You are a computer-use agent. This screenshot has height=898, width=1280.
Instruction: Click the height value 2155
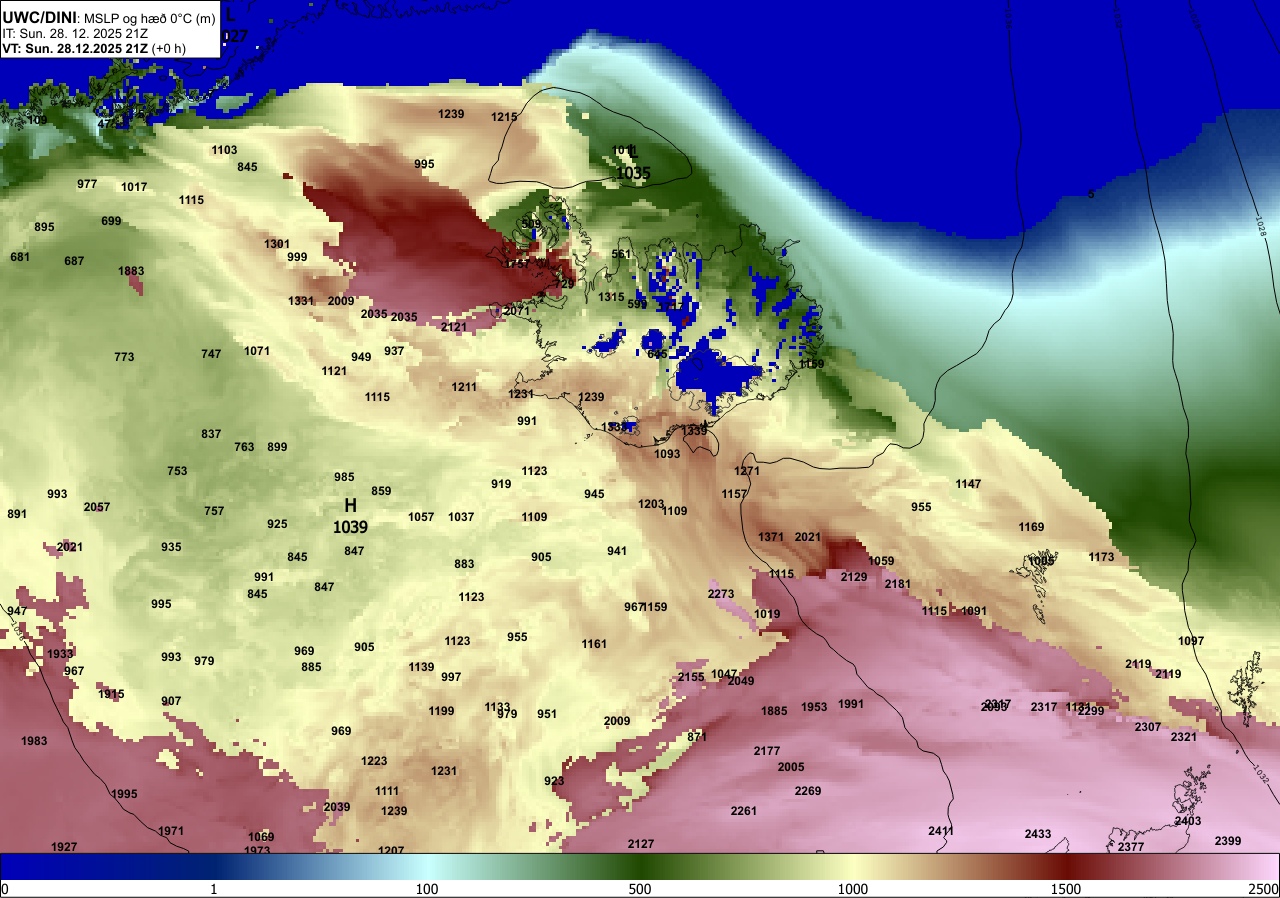pos(691,677)
